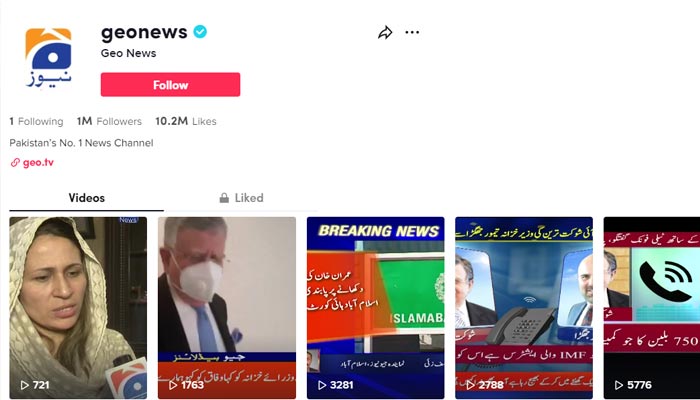Click the link icon beside geo.tv
The width and height of the screenshot is (700, 400).
tap(15, 162)
